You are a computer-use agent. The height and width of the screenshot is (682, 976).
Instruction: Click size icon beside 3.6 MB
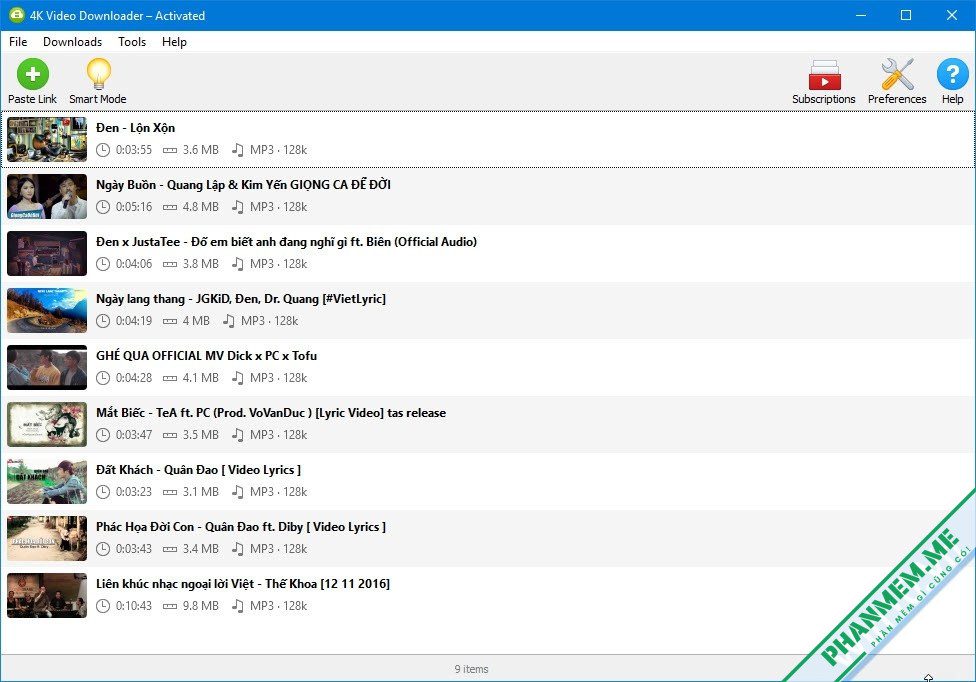point(170,150)
